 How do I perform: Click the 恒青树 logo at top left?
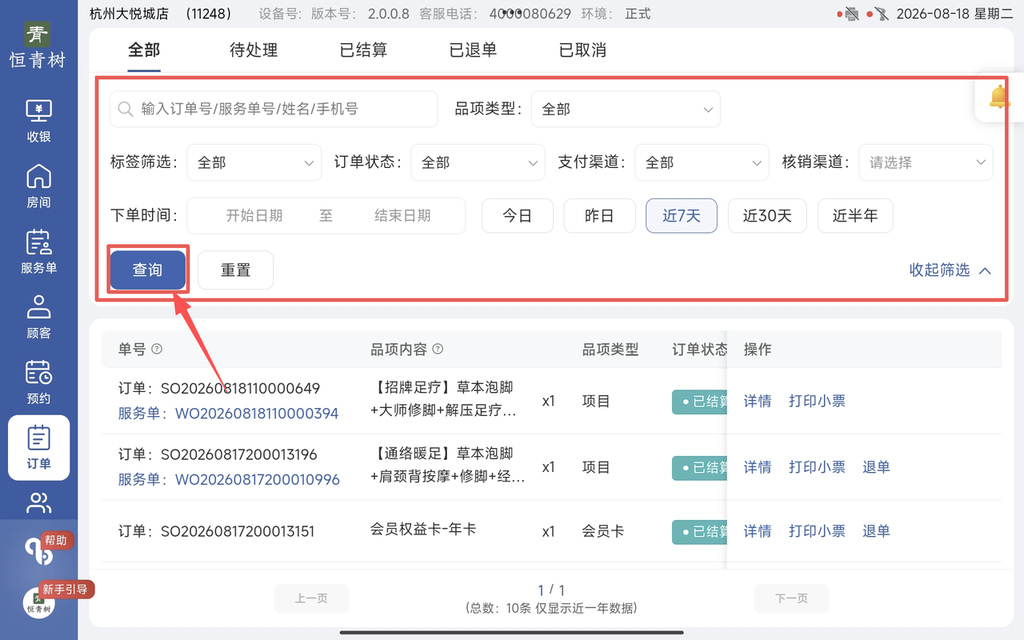coord(37,45)
